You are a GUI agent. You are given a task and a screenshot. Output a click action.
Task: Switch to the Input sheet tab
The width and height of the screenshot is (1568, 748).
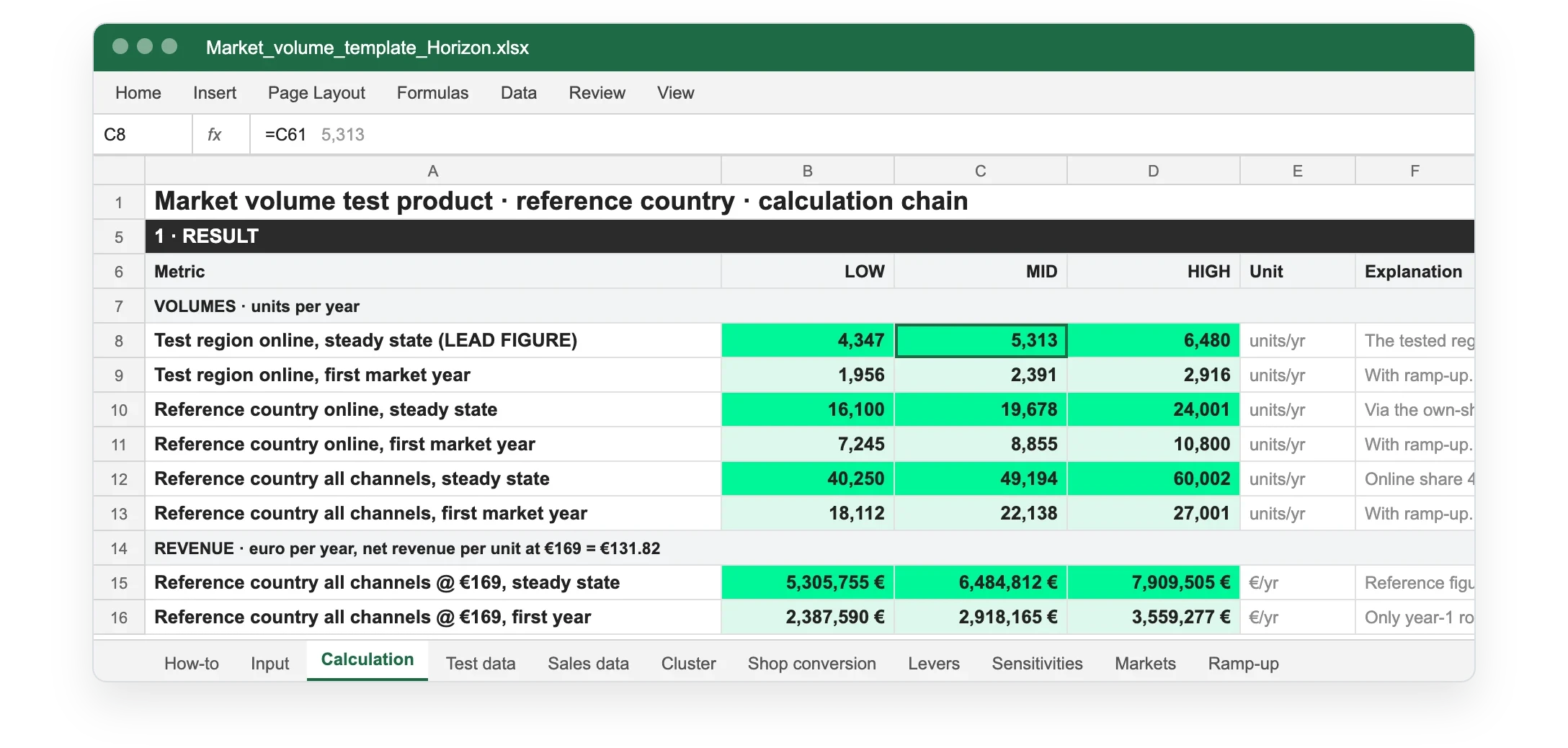coord(270,664)
